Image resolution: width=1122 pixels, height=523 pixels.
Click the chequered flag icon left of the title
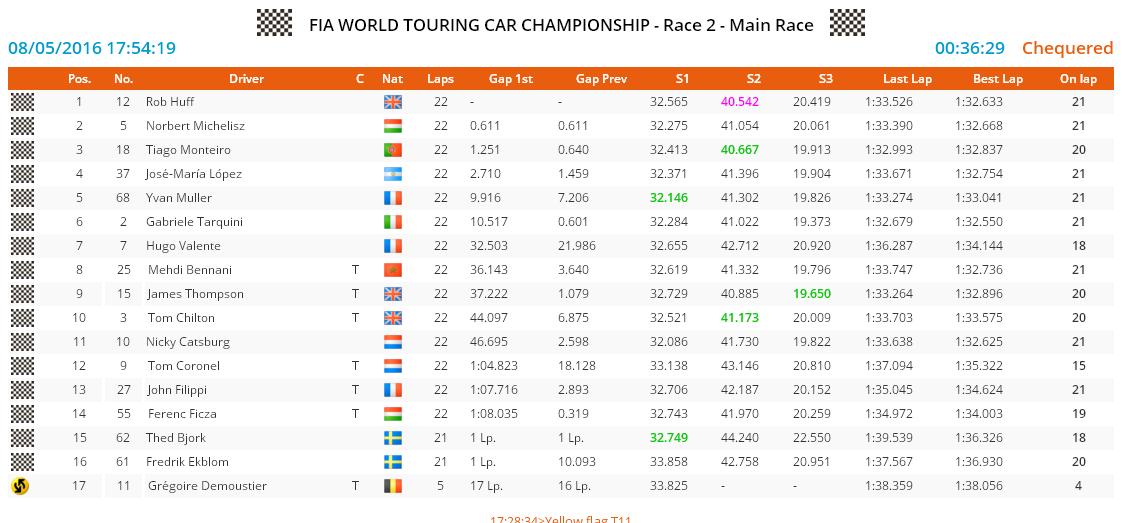click(275, 23)
